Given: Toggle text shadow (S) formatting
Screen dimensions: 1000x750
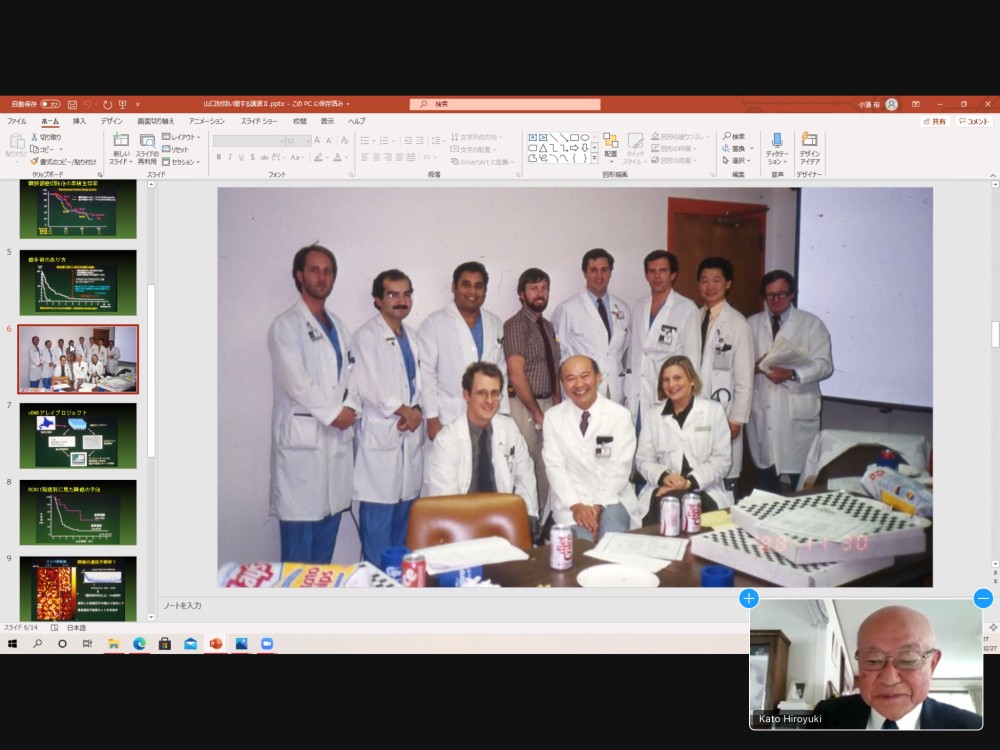Looking at the screenshot, I should [x=253, y=157].
